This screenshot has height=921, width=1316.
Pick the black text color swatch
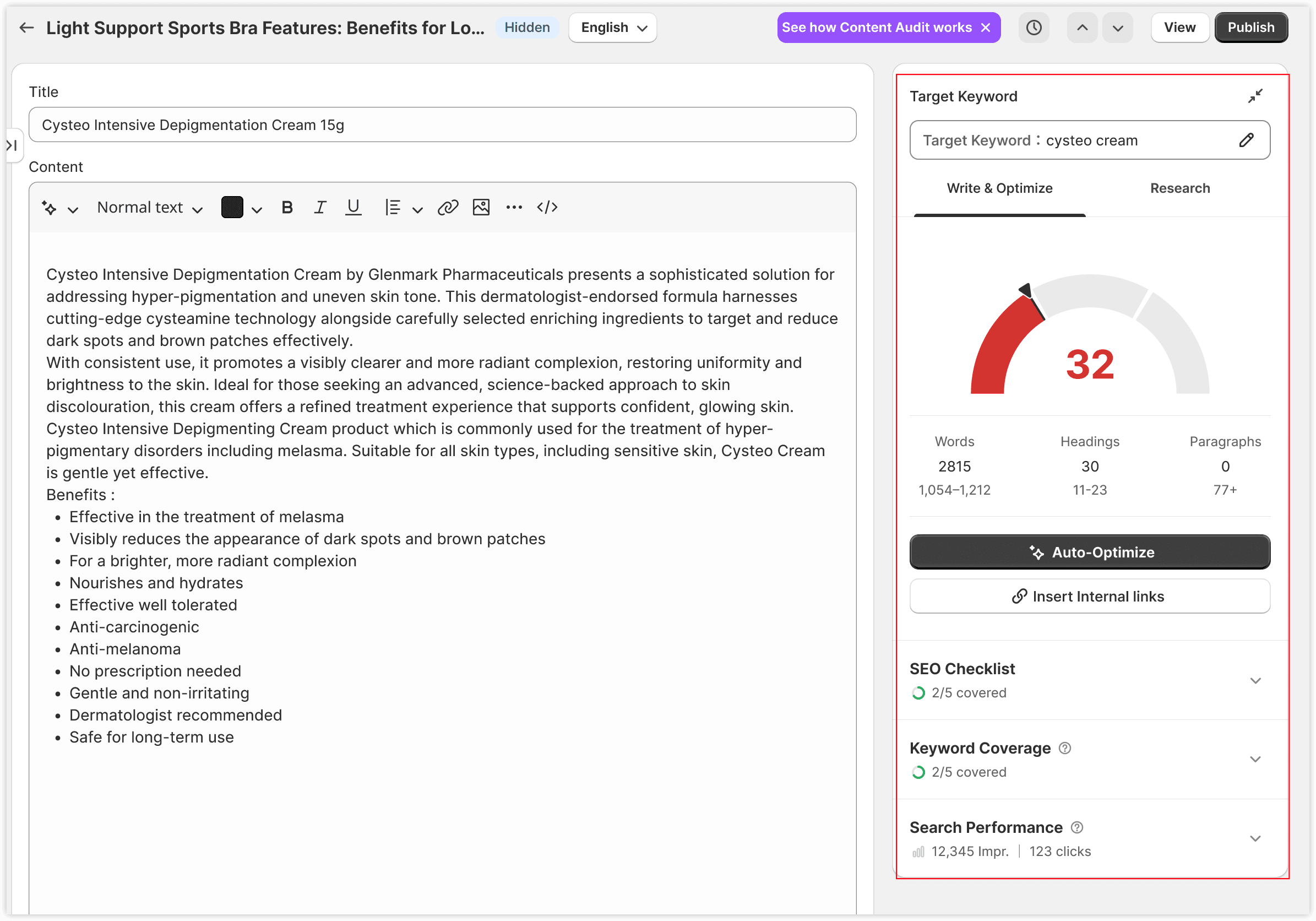(232, 208)
